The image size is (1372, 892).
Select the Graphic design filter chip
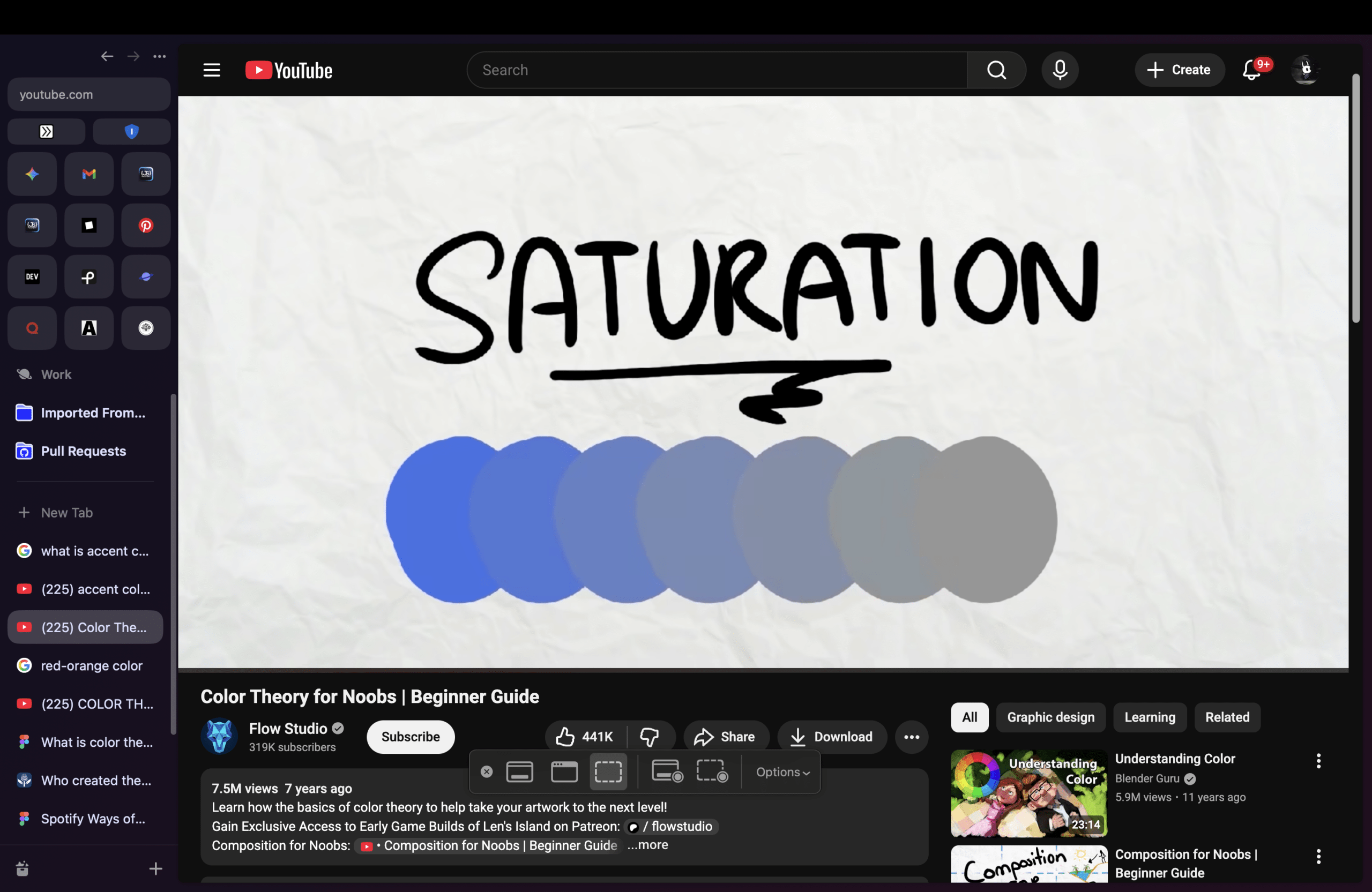coord(1050,717)
